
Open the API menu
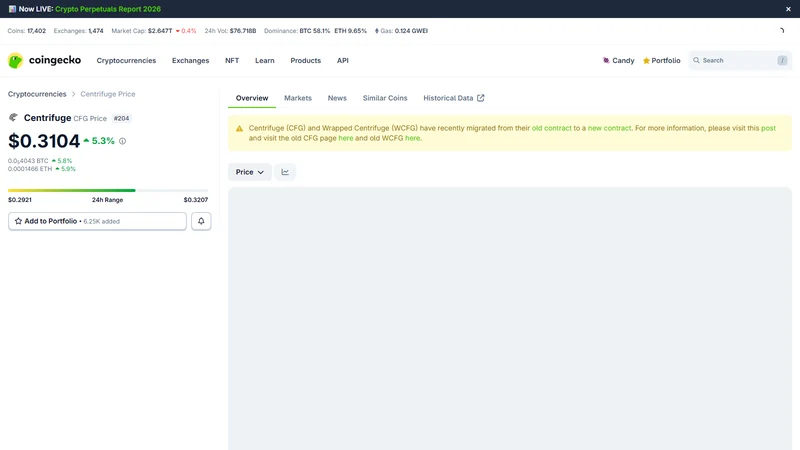[342, 60]
